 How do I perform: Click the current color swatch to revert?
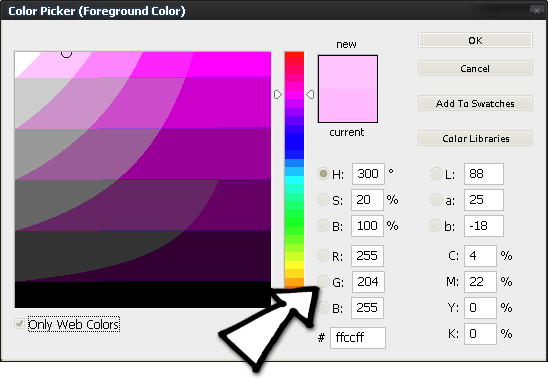pos(348,105)
